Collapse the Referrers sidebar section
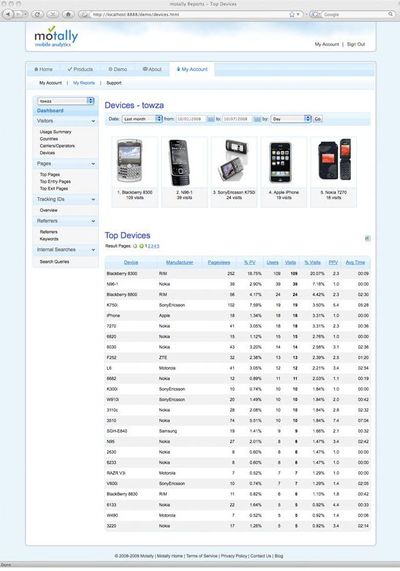 [x=93, y=221]
